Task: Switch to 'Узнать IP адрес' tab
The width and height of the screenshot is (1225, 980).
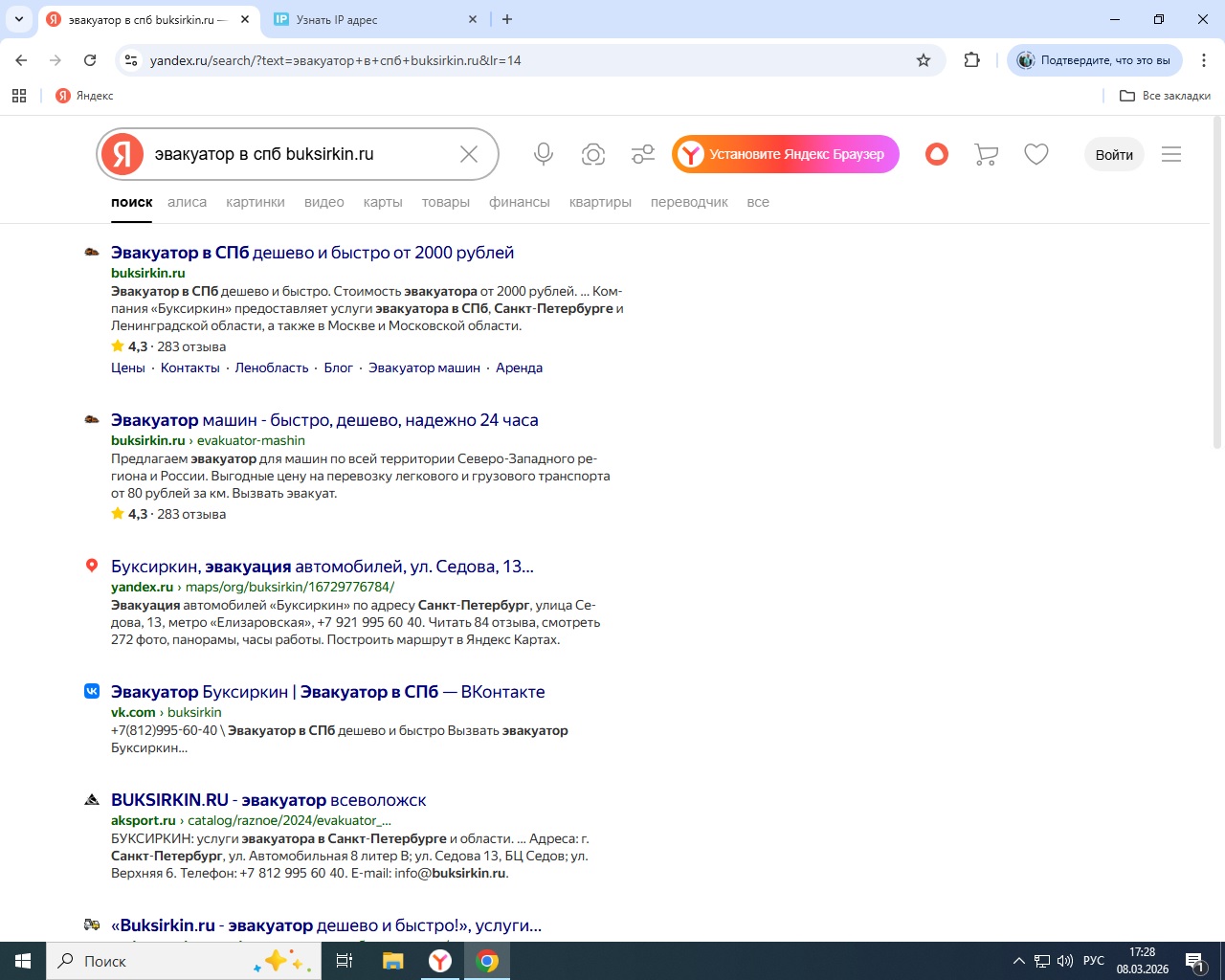Action: (x=375, y=19)
